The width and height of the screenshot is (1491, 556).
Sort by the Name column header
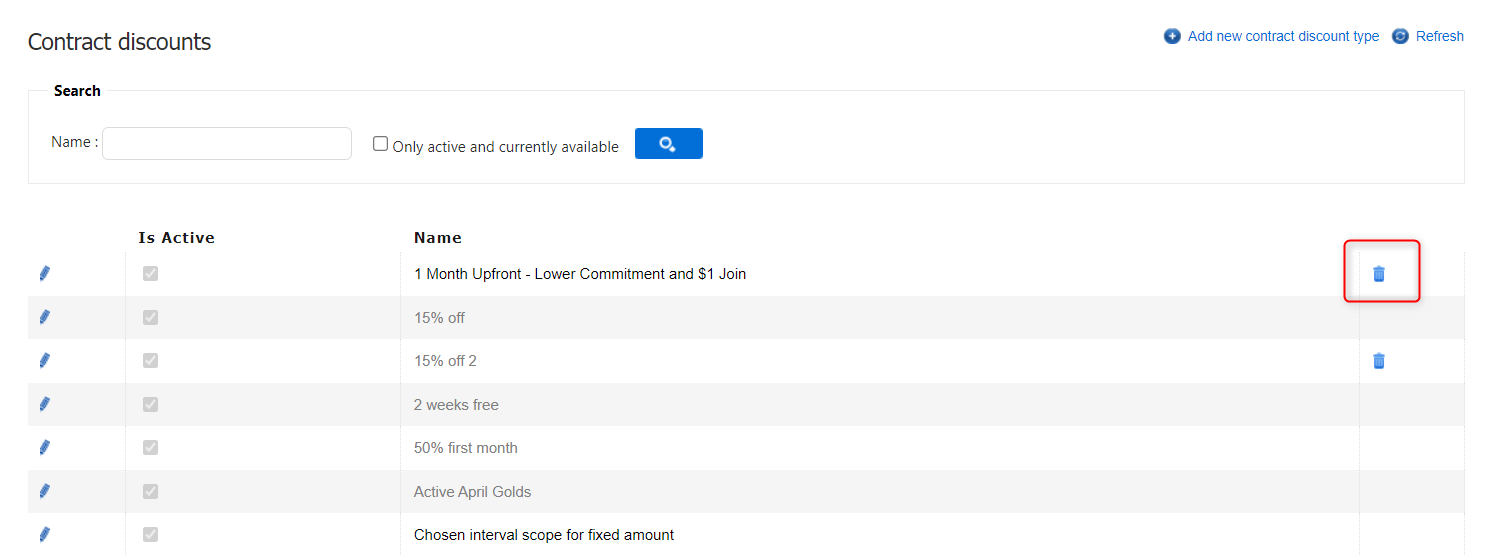point(438,238)
